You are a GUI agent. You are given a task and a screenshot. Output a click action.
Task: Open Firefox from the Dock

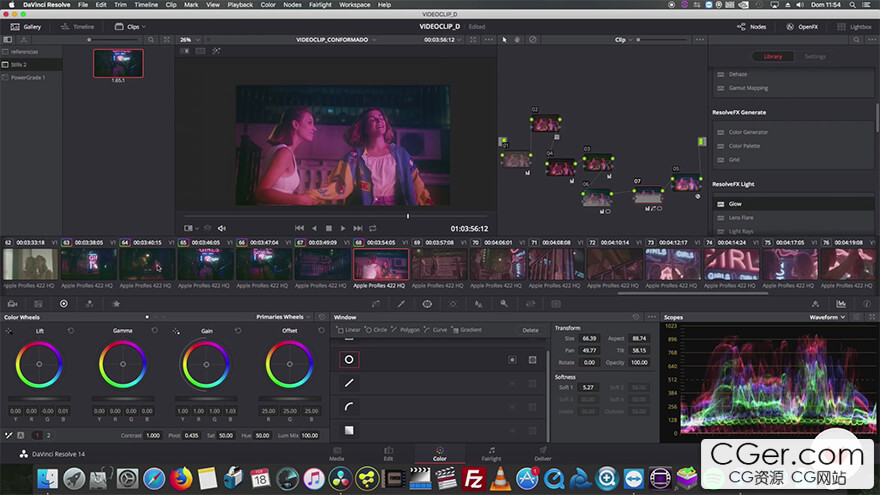[x=181, y=479]
